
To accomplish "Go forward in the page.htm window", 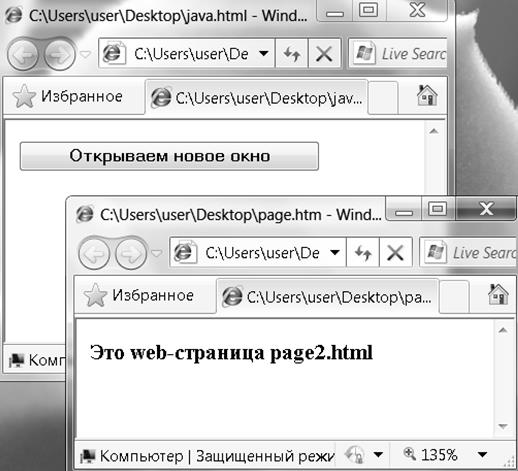I will [x=131, y=253].
